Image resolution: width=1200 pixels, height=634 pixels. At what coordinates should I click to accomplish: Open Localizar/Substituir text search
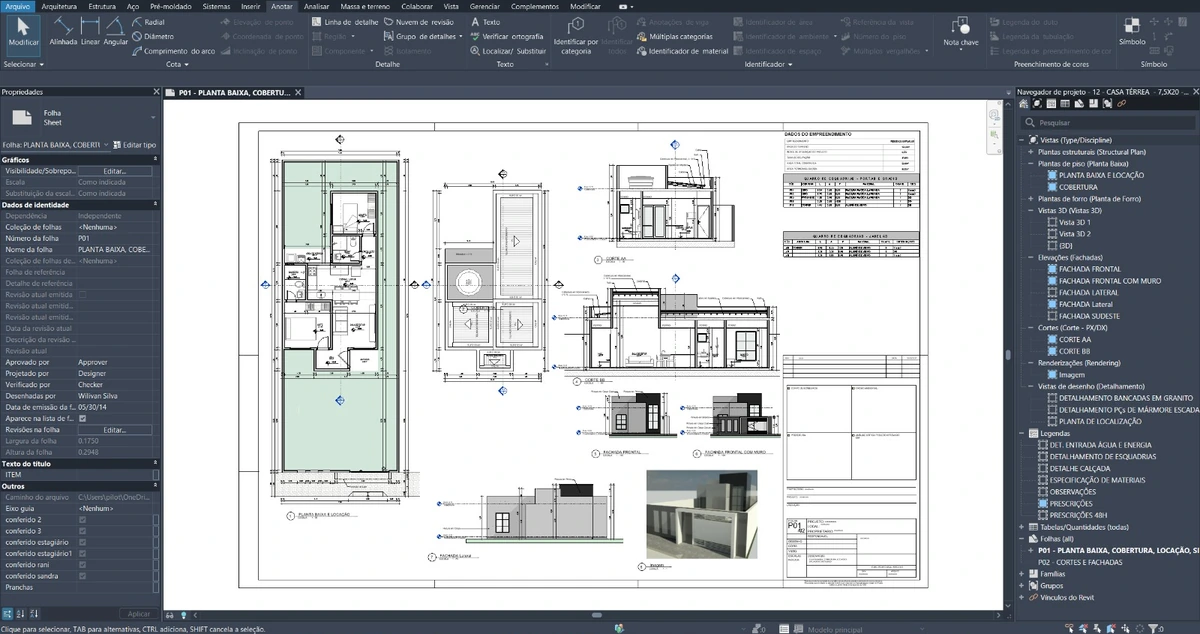(x=507, y=50)
